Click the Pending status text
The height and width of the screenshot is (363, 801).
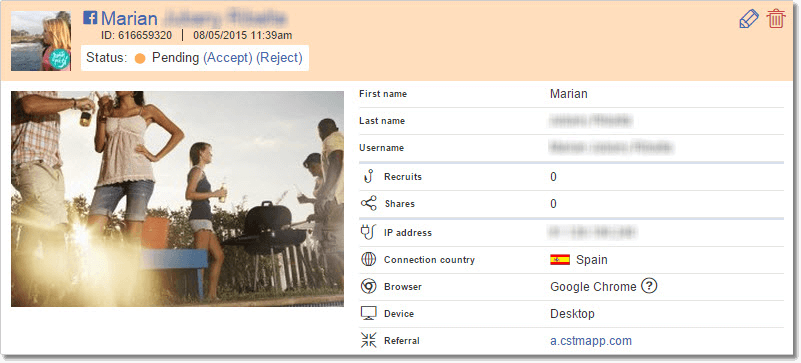pyautogui.click(x=175, y=58)
